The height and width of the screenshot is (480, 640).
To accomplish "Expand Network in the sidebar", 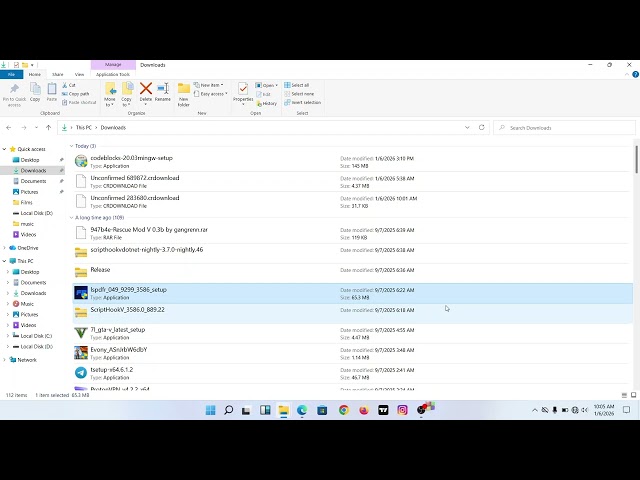I will tap(4, 360).
